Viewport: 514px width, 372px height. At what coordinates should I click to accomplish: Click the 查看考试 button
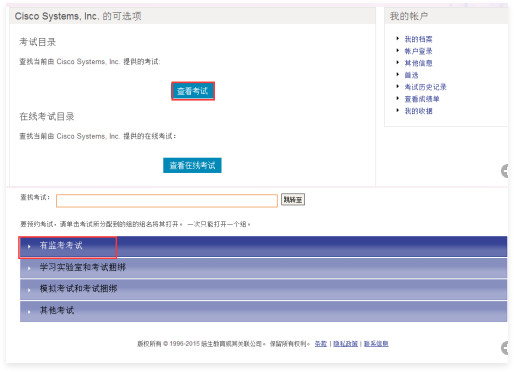pos(193,91)
